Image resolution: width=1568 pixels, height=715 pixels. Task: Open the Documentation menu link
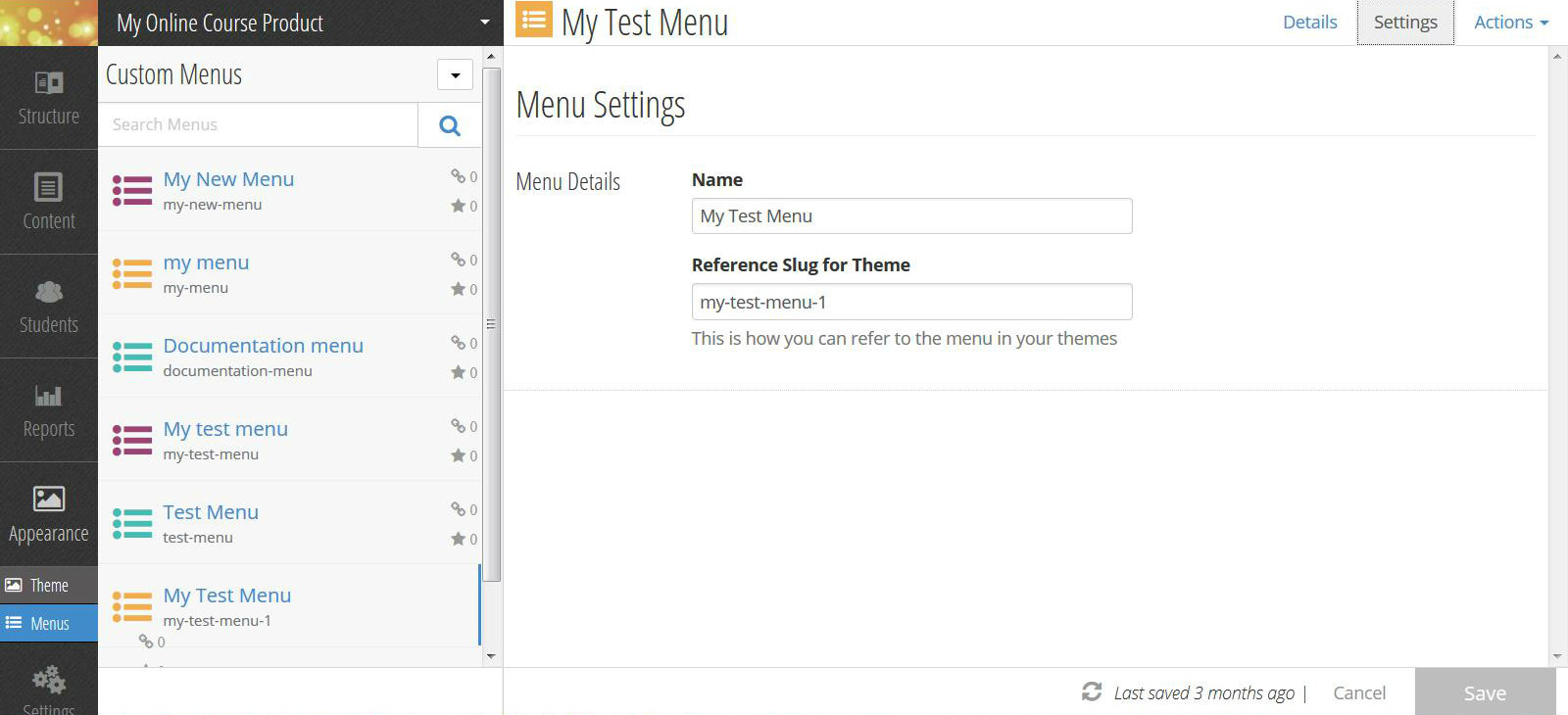pyautogui.click(x=263, y=346)
